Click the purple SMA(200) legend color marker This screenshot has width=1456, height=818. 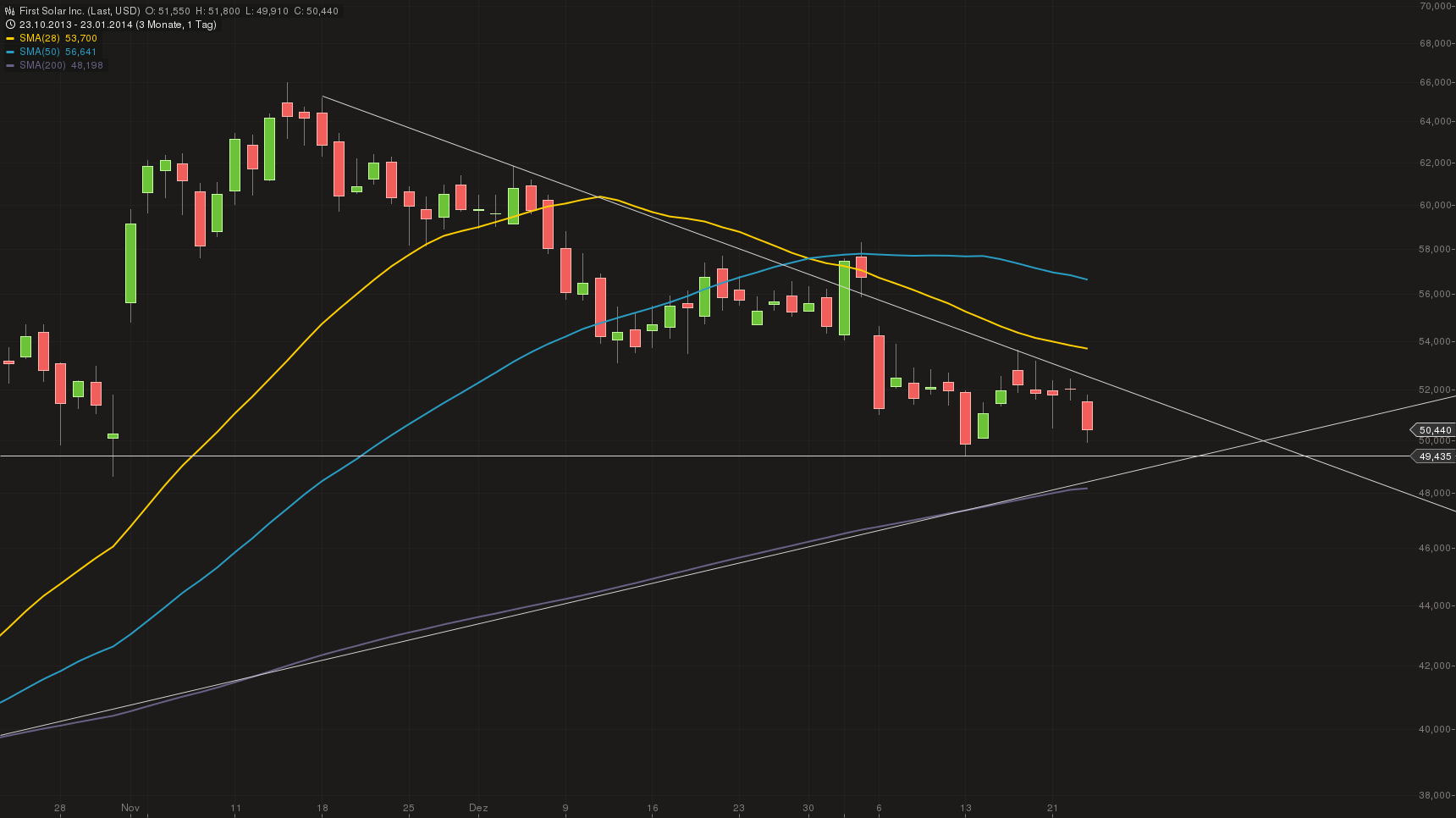pos(10,65)
